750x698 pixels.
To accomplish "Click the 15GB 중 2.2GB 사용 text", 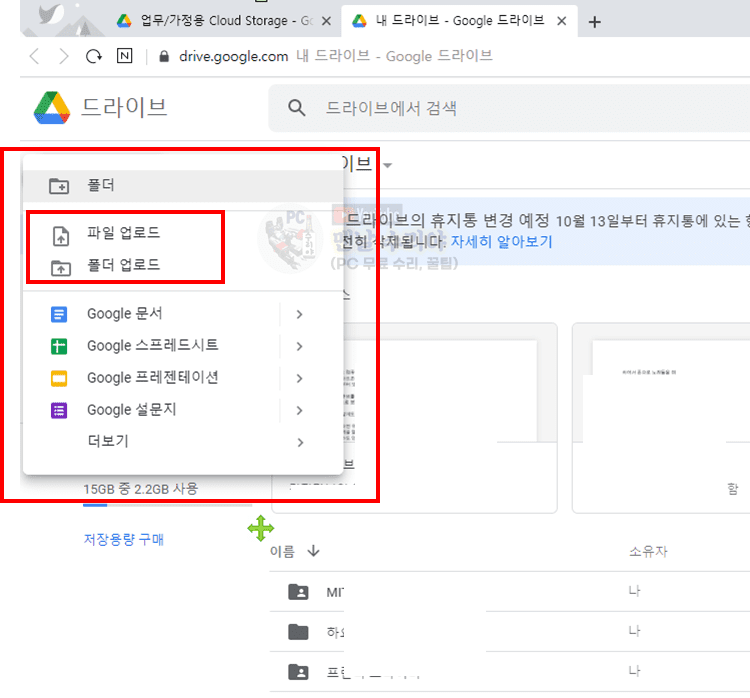I will (140, 489).
